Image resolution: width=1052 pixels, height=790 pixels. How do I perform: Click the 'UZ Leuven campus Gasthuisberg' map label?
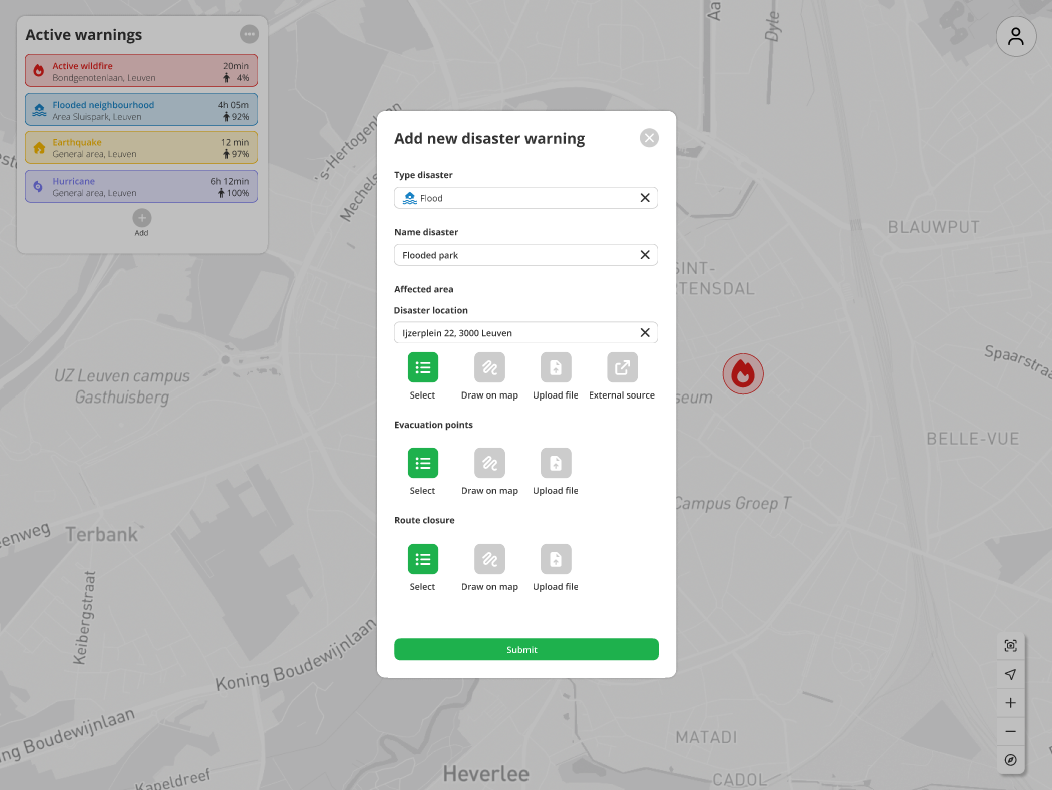(x=121, y=386)
